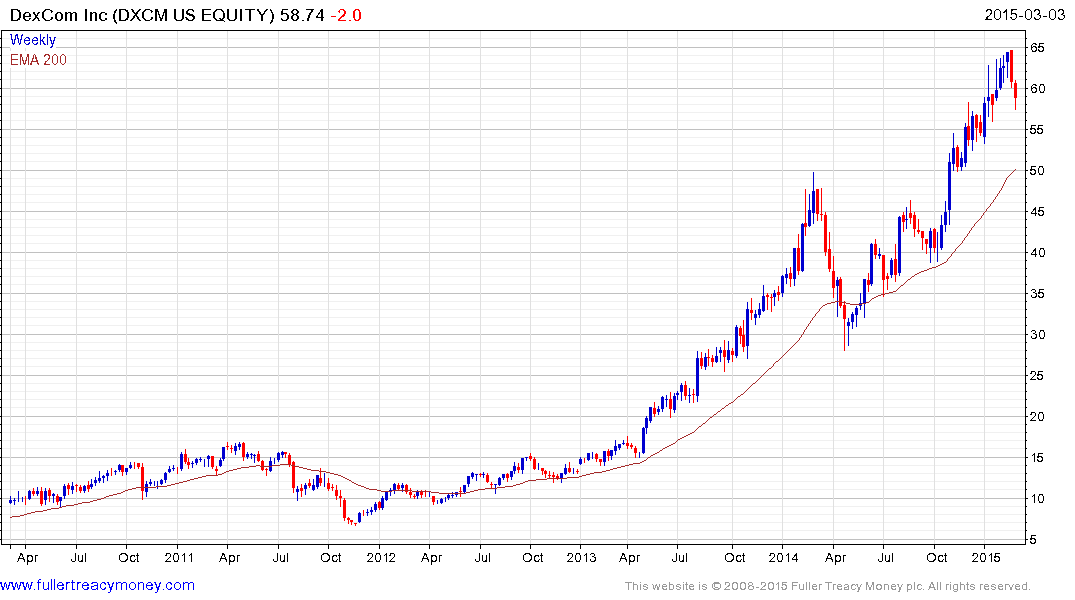Click the 2013 time axis label
This screenshot has width=1075, height=600.
pos(581,557)
